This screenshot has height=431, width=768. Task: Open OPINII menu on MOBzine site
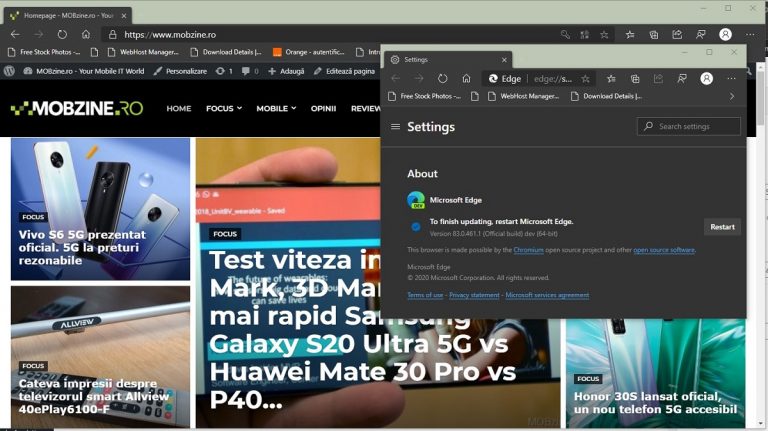point(323,108)
